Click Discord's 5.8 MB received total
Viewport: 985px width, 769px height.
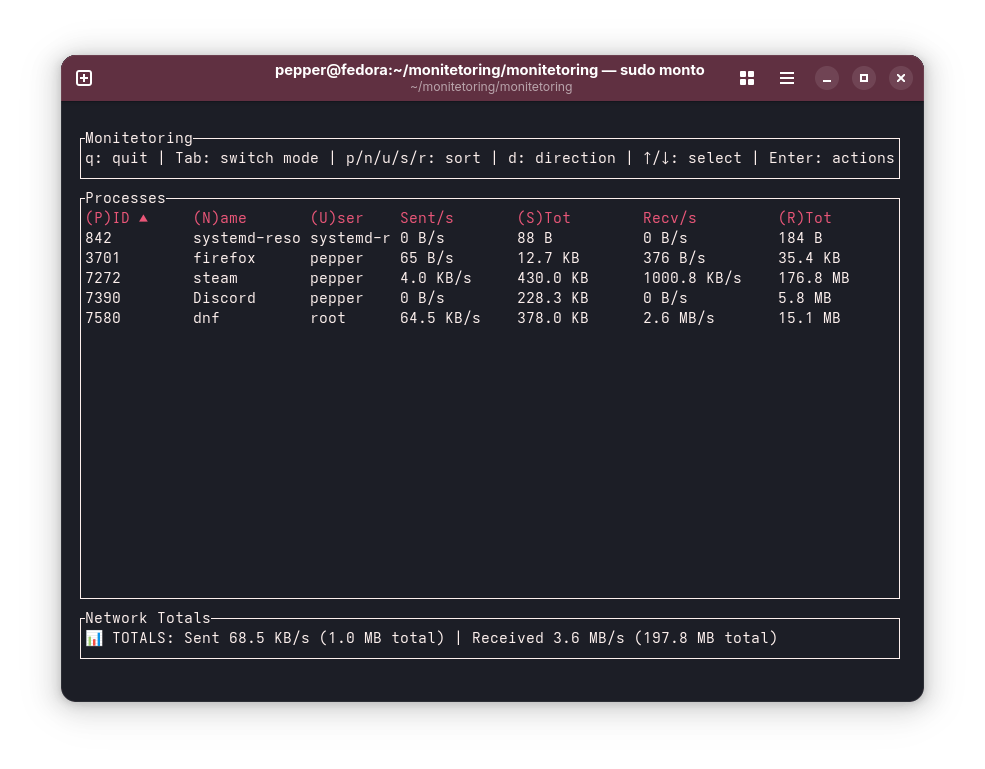pos(805,298)
